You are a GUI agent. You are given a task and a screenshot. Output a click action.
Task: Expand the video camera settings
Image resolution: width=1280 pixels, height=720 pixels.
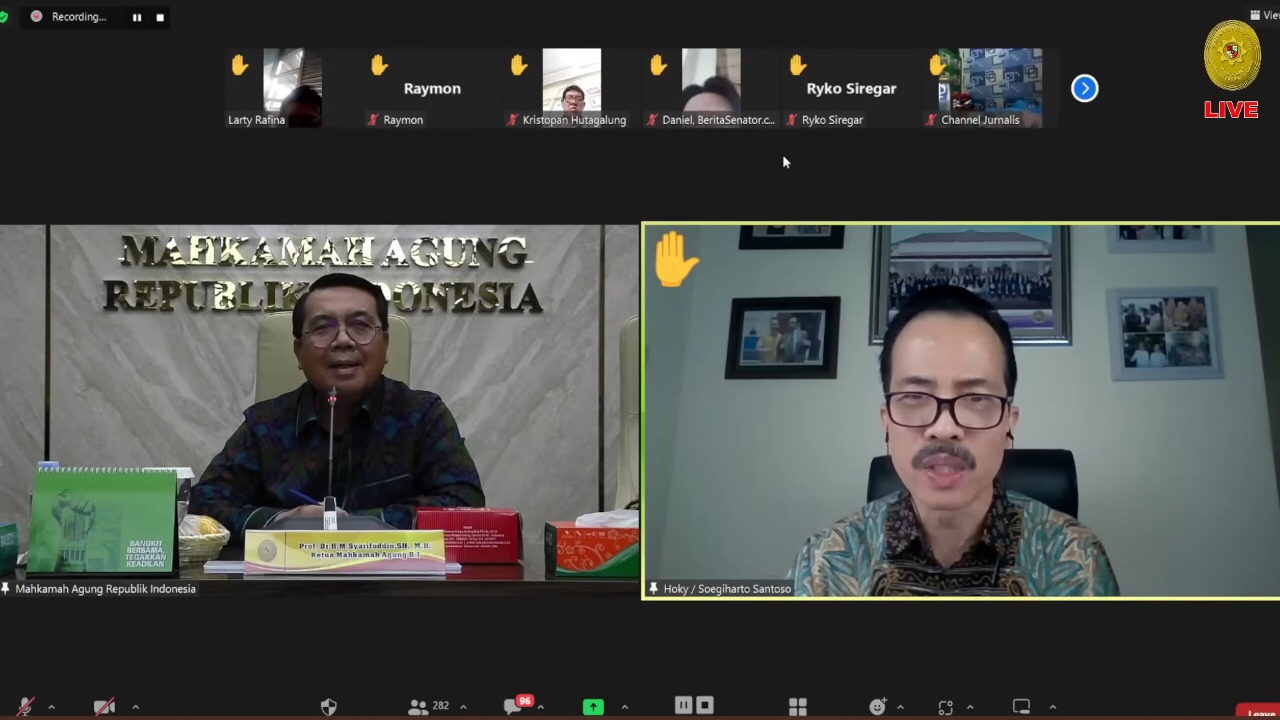[x=135, y=707]
